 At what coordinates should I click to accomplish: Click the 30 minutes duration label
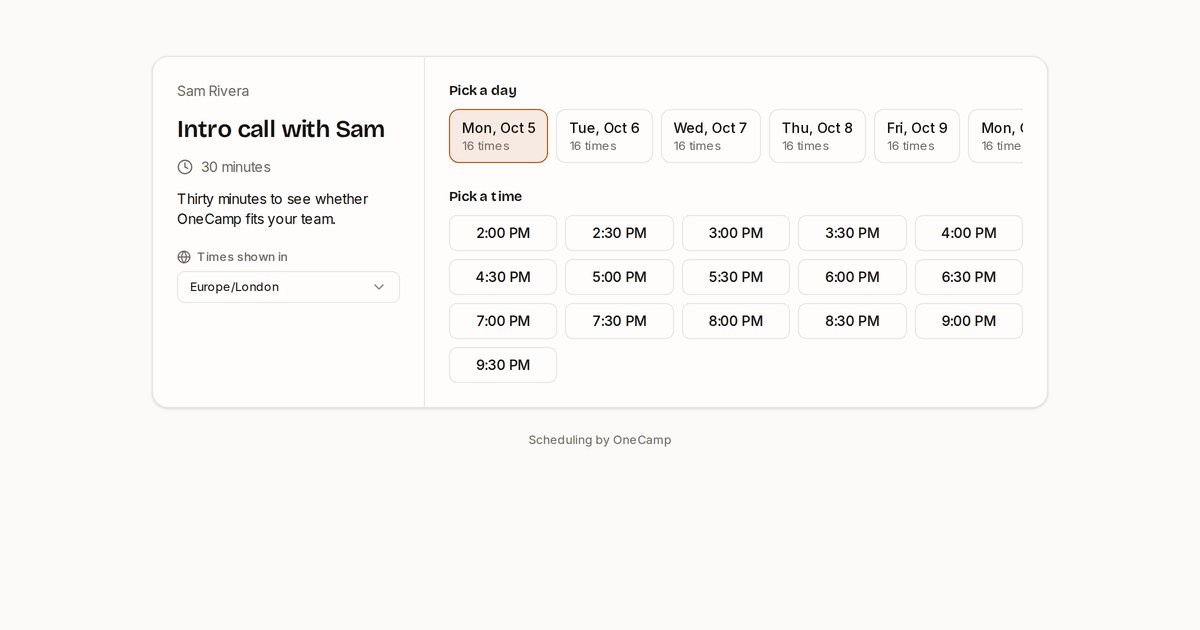[x=236, y=167]
